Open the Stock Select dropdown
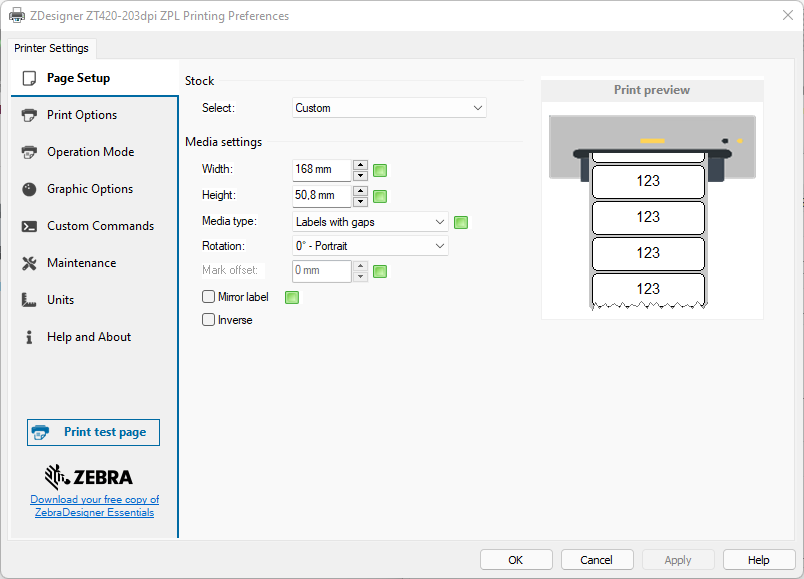Viewport: 804px width, 579px height. [389, 108]
